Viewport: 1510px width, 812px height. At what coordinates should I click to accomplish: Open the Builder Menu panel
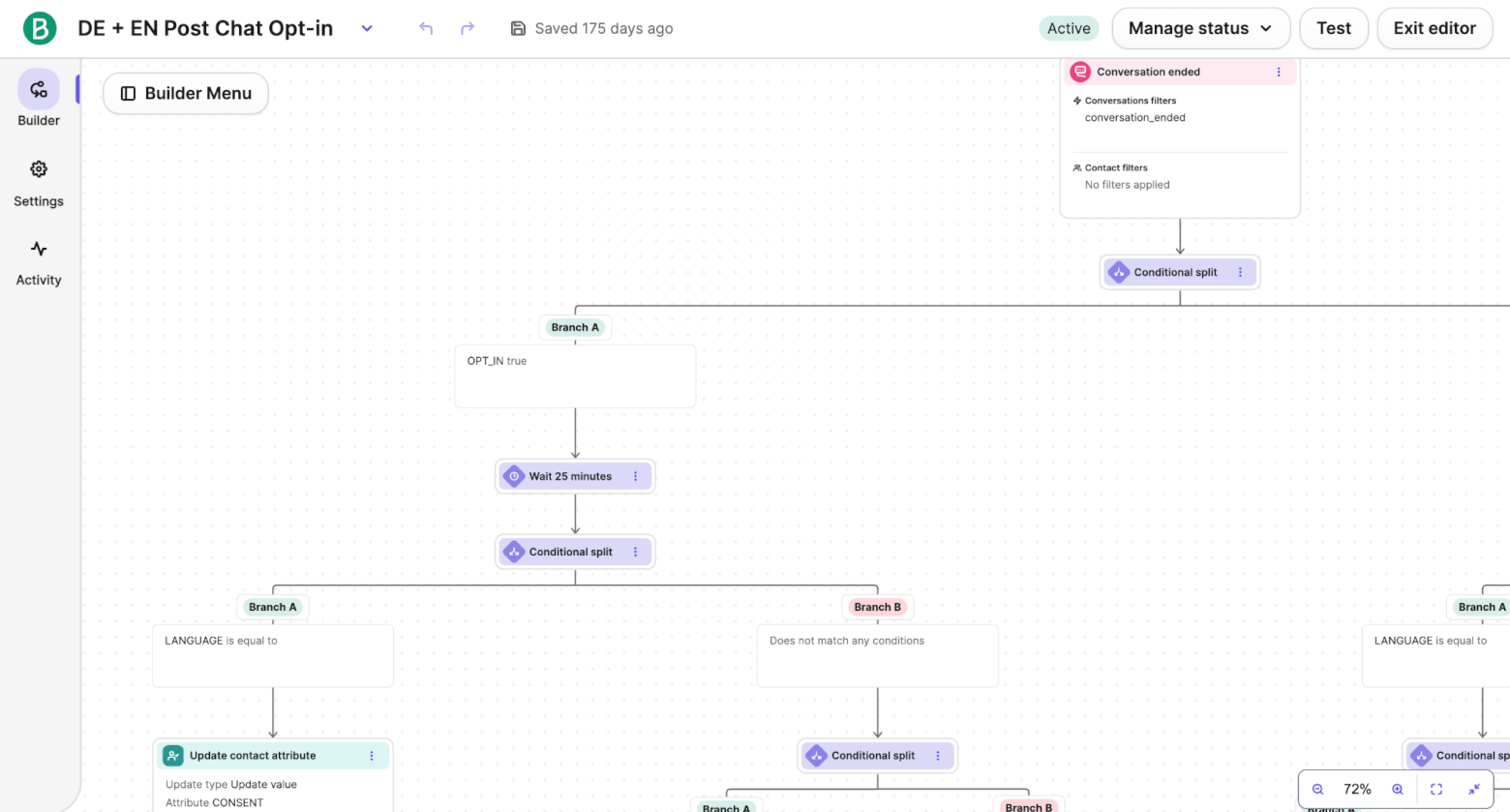click(x=186, y=93)
